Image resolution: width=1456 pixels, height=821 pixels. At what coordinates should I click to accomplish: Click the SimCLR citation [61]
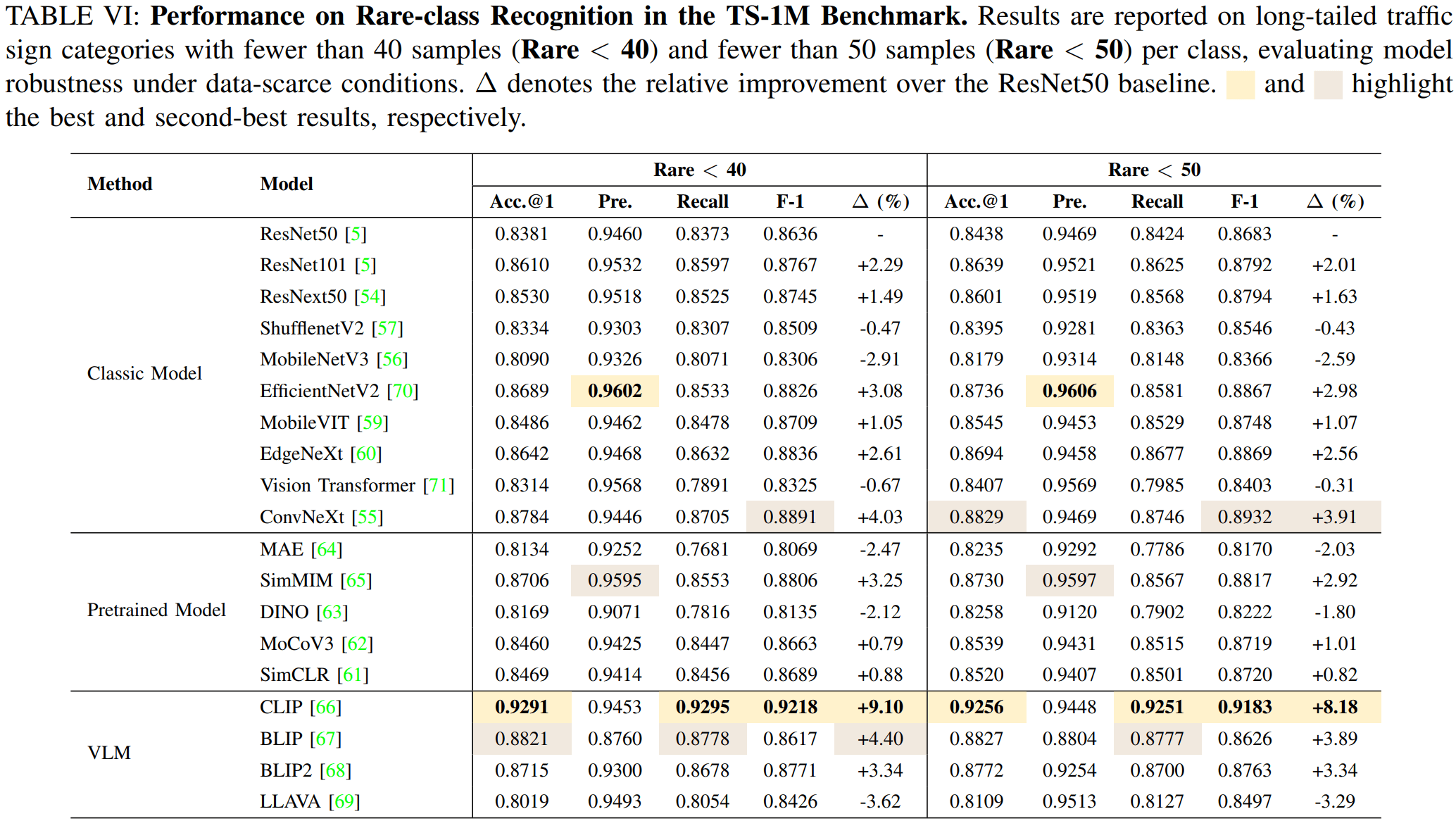click(353, 675)
